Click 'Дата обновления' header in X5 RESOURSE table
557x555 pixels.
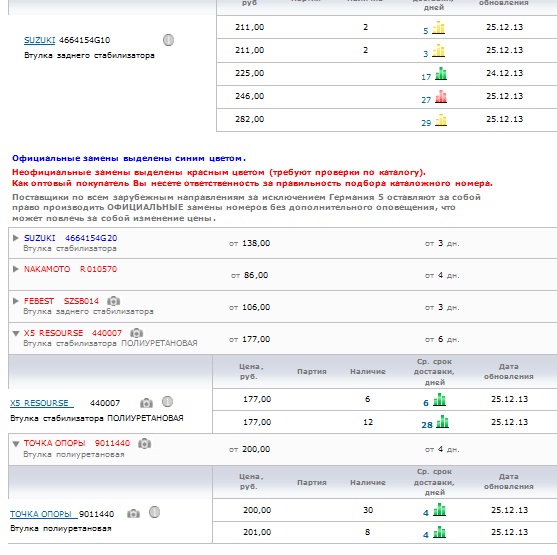508,371
